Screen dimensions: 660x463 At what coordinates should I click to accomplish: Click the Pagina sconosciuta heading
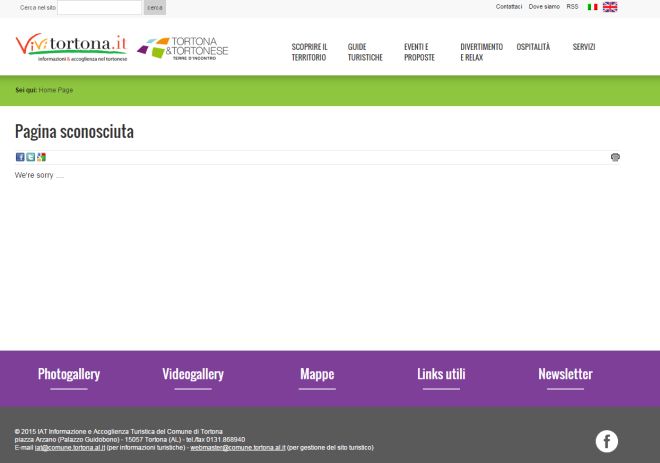point(74,131)
